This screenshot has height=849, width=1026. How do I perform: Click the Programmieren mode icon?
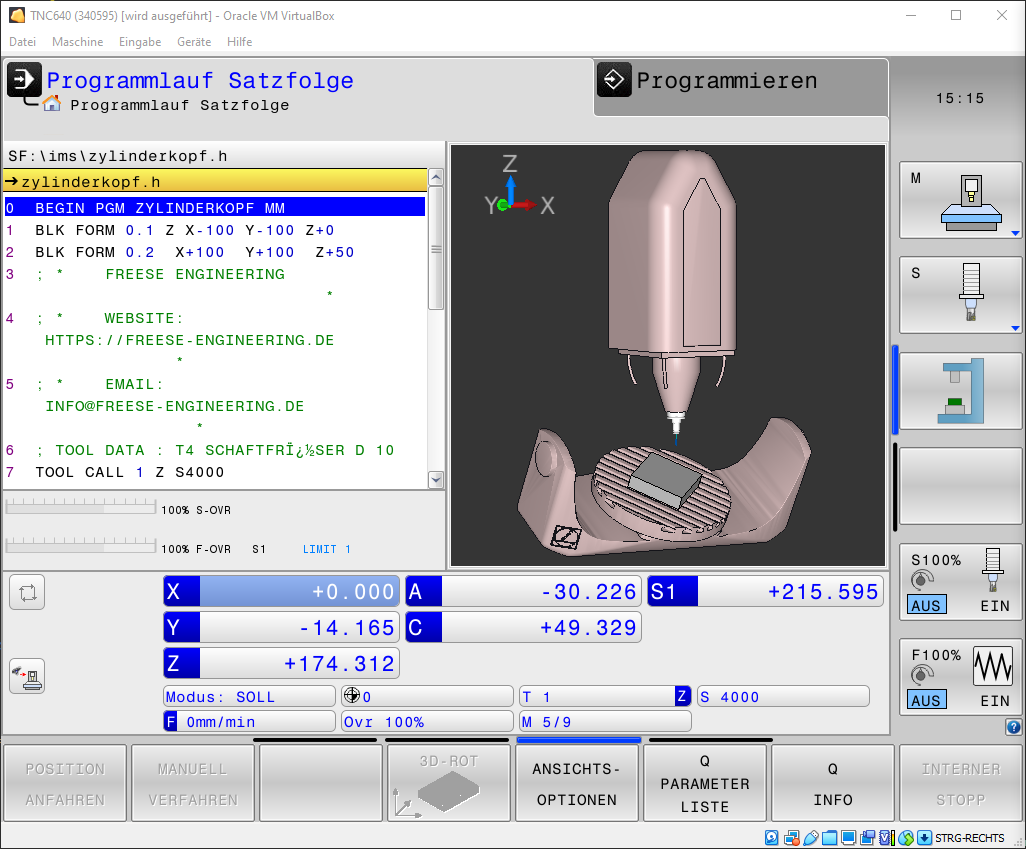coord(614,80)
